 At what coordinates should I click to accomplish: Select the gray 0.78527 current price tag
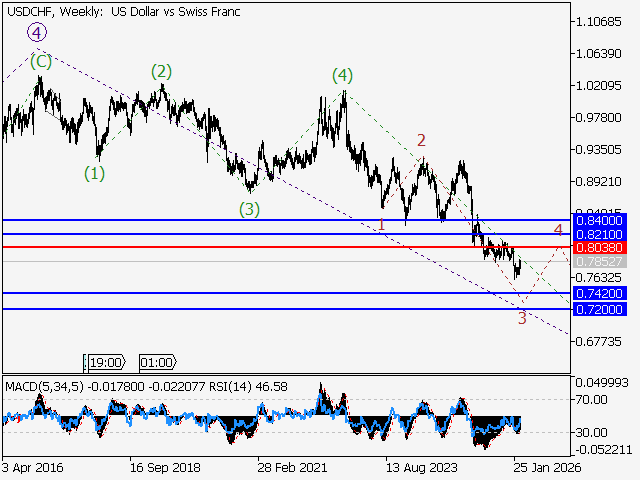click(x=600, y=262)
